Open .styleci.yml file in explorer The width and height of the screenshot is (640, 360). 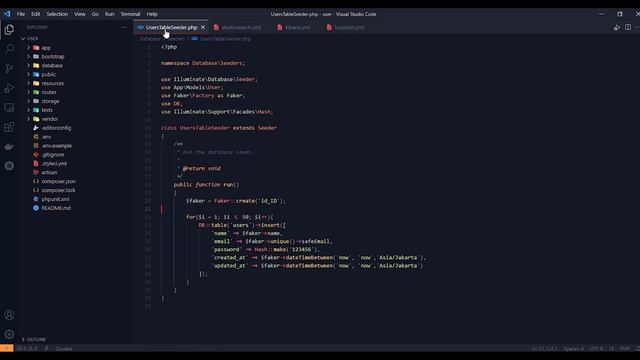[54, 163]
